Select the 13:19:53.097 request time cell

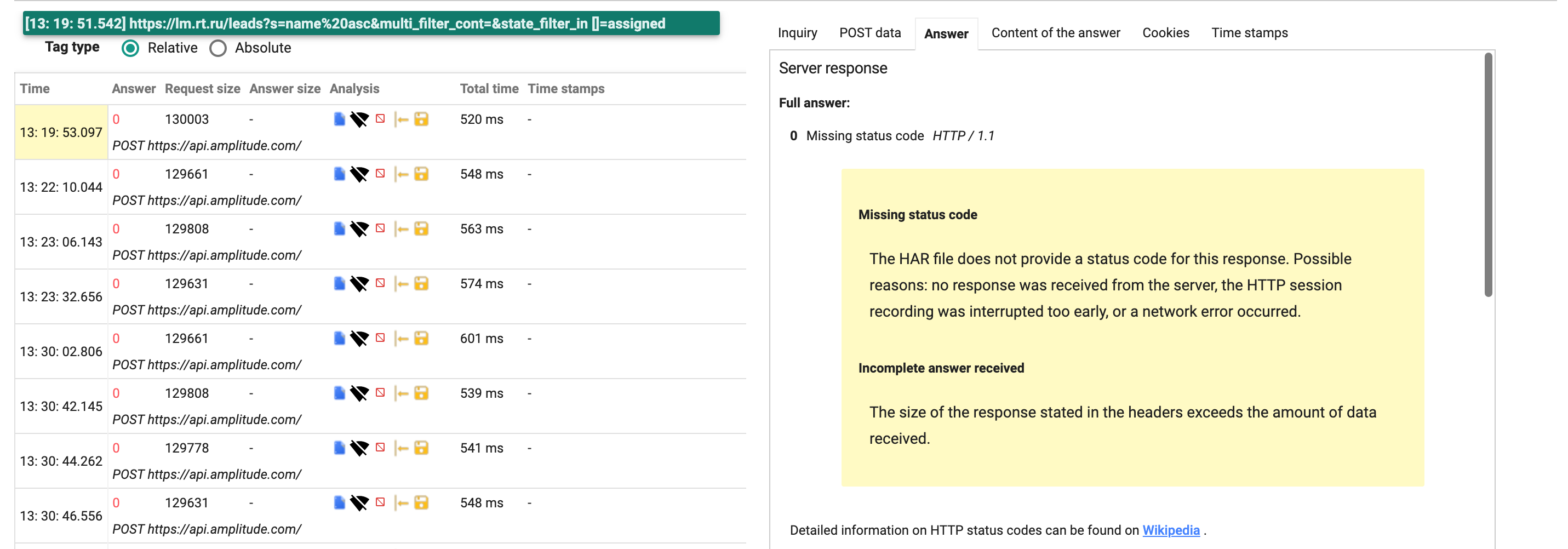pyautogui.click(x=61, y=132)
